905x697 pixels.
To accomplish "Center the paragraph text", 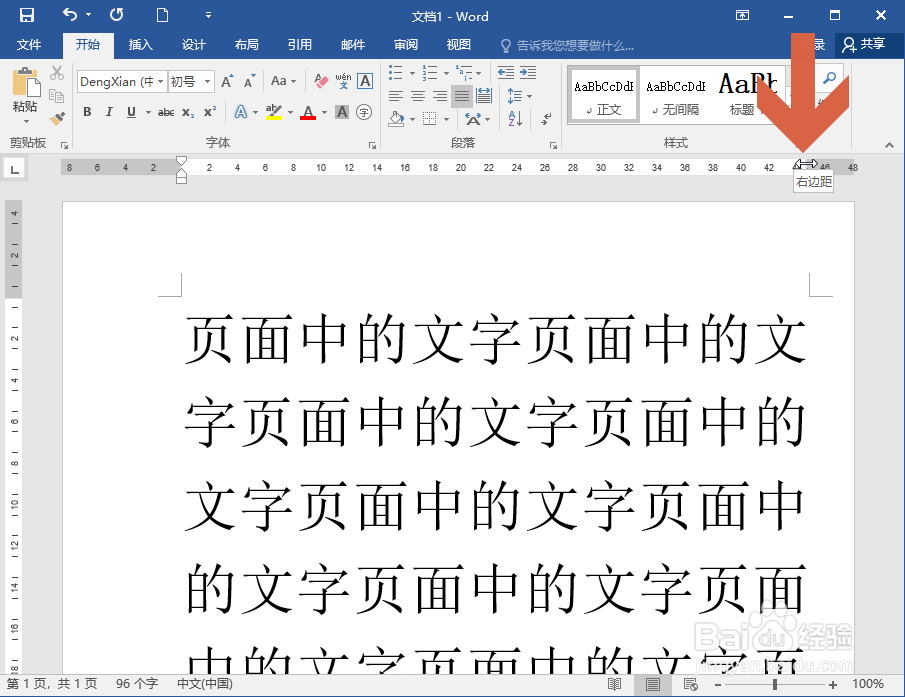I will click(418, 96).
